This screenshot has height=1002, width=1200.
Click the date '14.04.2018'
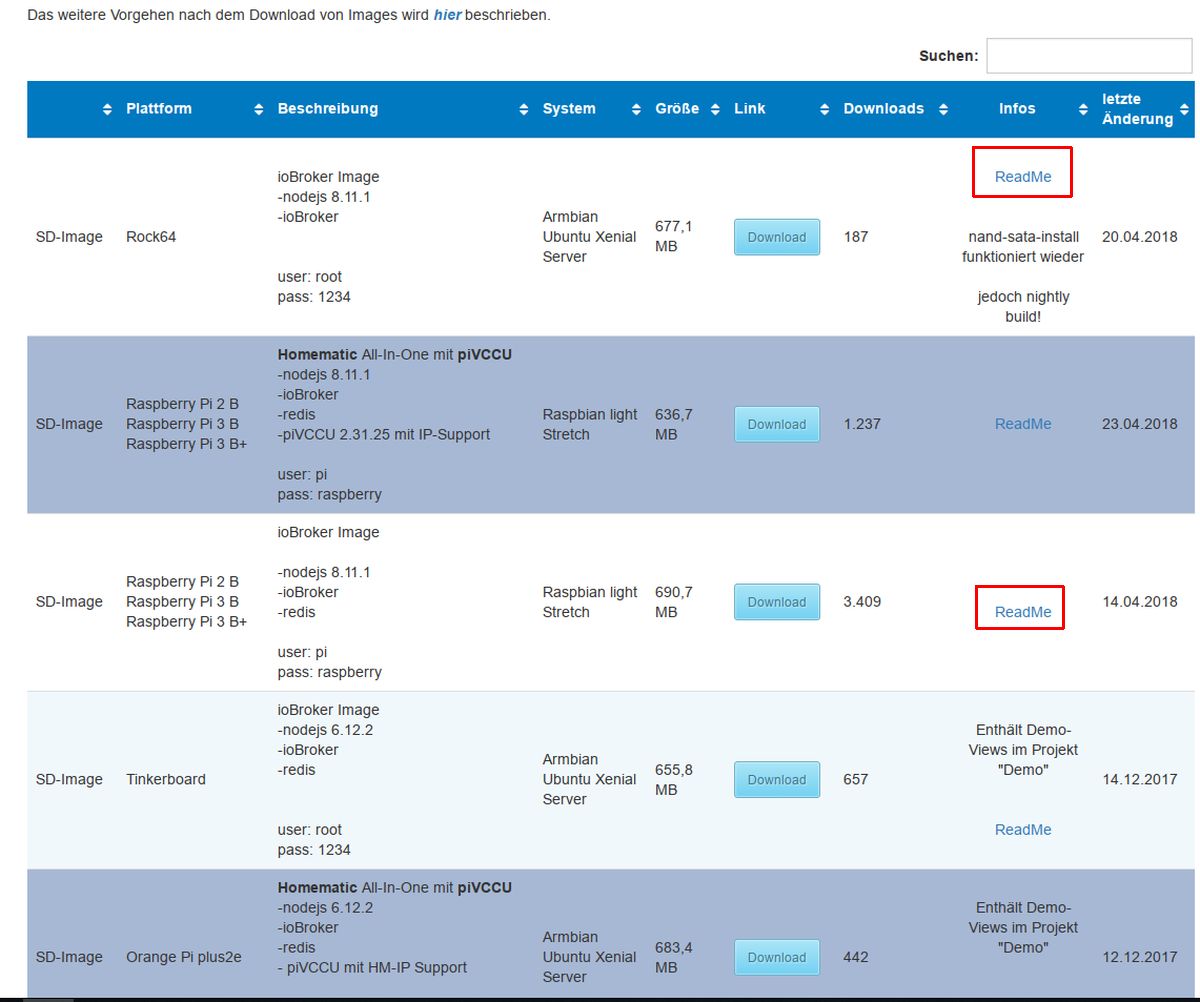tap(1140, 602)
